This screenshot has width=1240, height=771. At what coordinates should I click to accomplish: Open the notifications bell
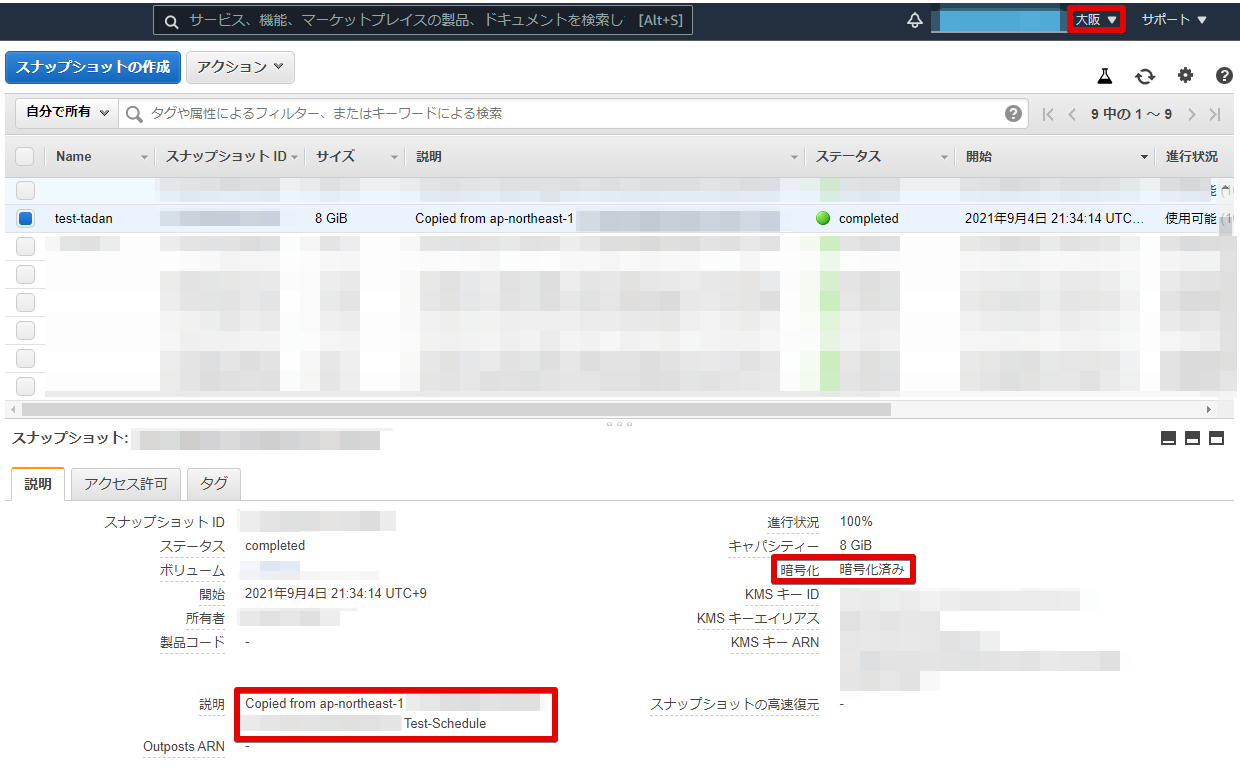pyautogui.click(x=914, y=18)
